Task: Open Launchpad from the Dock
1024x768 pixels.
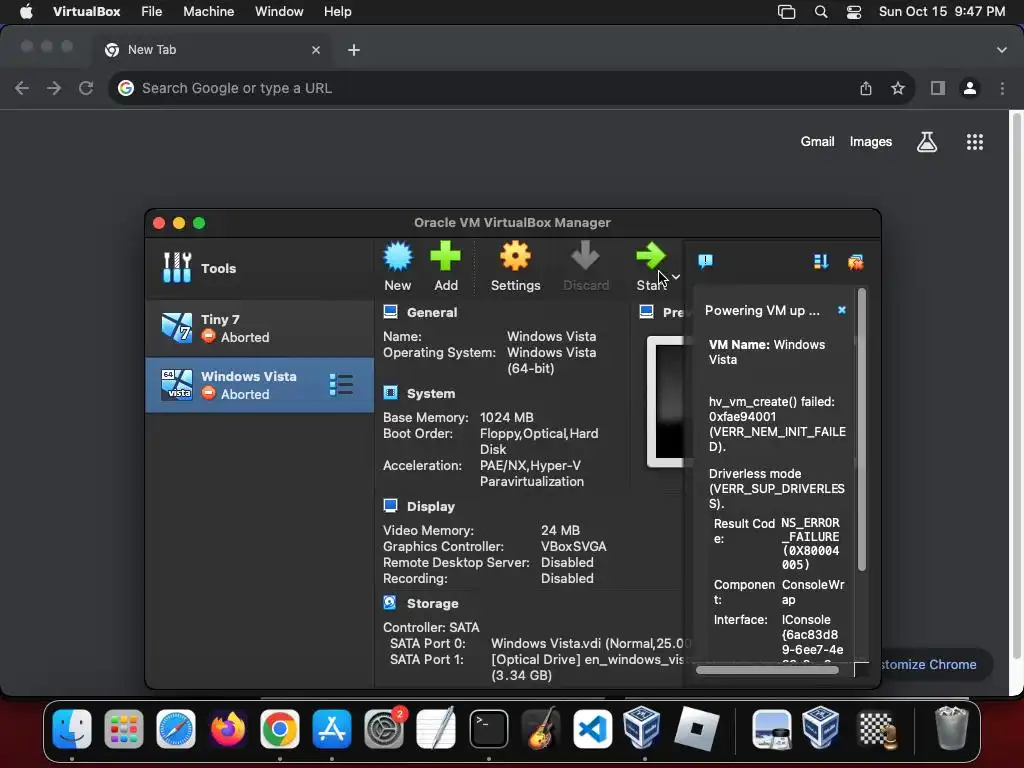Action: tap(123, 729)
